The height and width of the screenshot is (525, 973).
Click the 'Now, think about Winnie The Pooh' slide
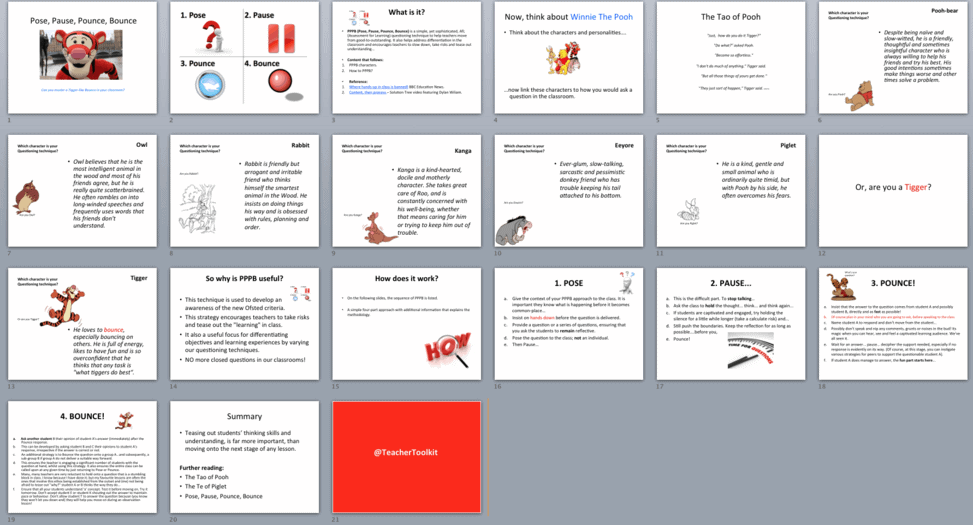click(x=569, y=57)
